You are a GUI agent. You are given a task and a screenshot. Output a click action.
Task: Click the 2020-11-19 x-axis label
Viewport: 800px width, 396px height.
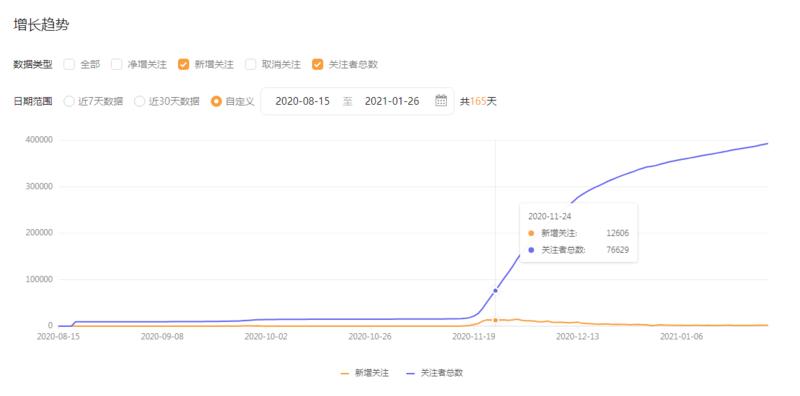click(473, 336)
